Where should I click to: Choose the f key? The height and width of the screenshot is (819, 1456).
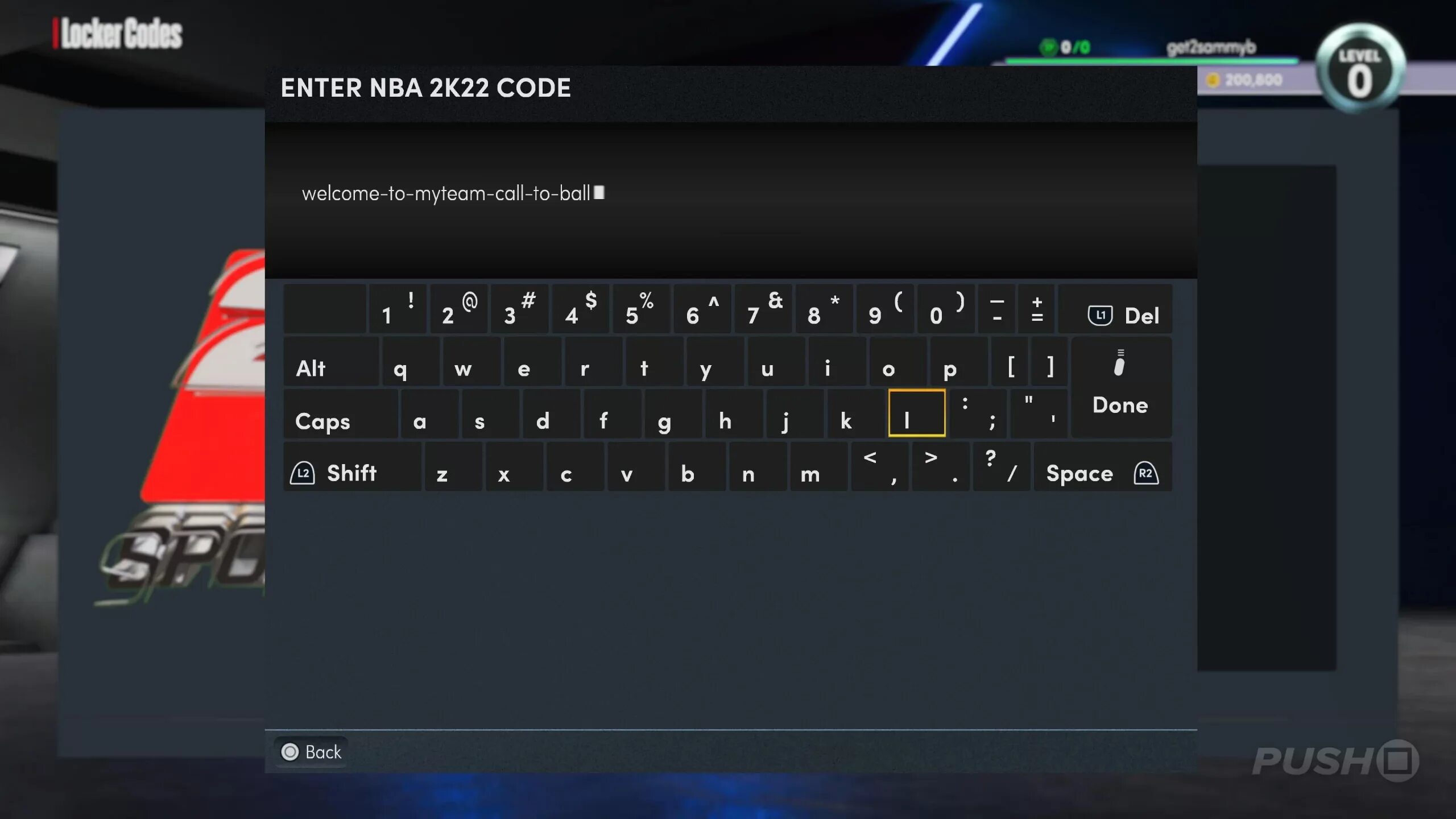613,414
